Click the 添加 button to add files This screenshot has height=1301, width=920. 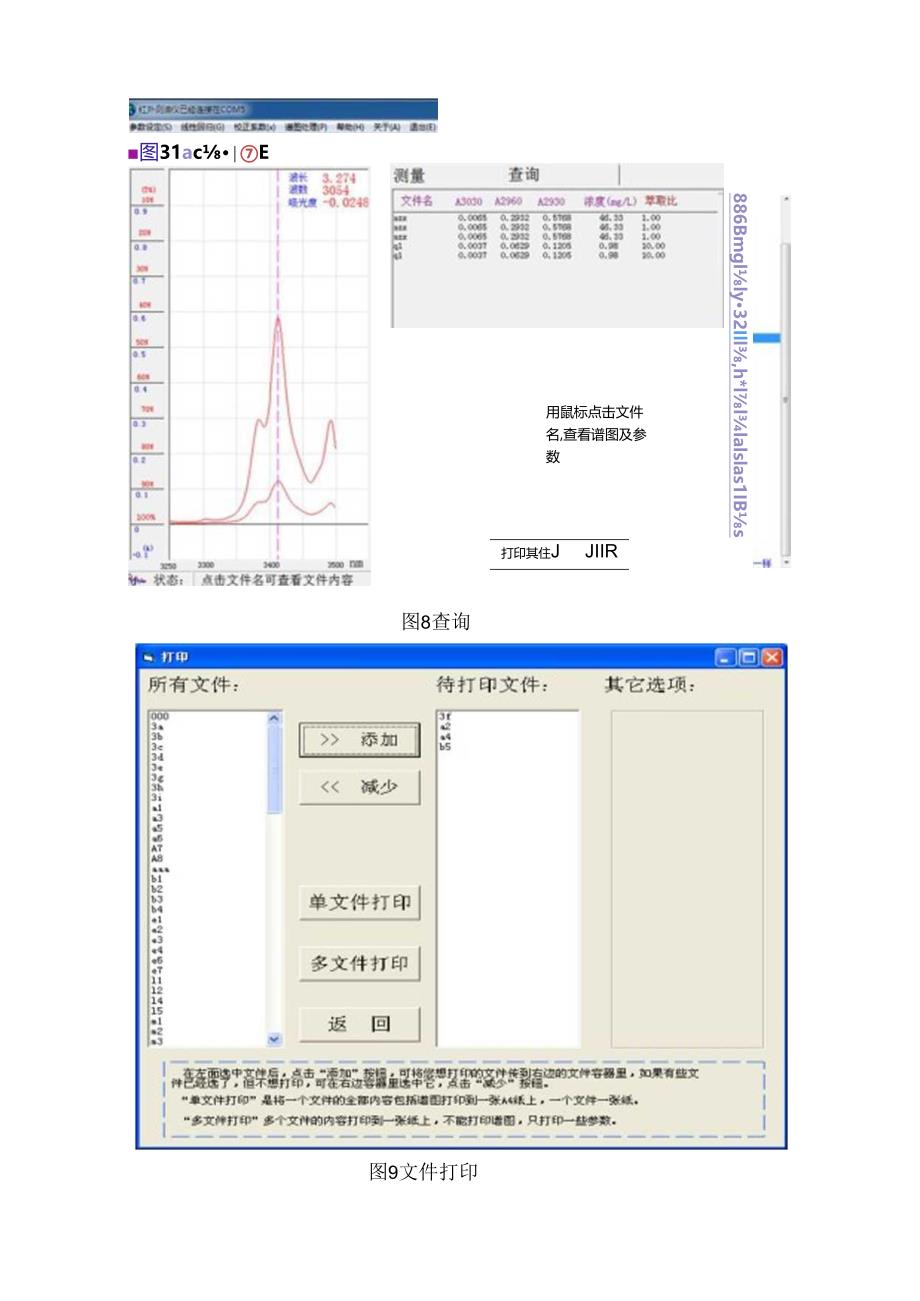[x=359, y=740]
